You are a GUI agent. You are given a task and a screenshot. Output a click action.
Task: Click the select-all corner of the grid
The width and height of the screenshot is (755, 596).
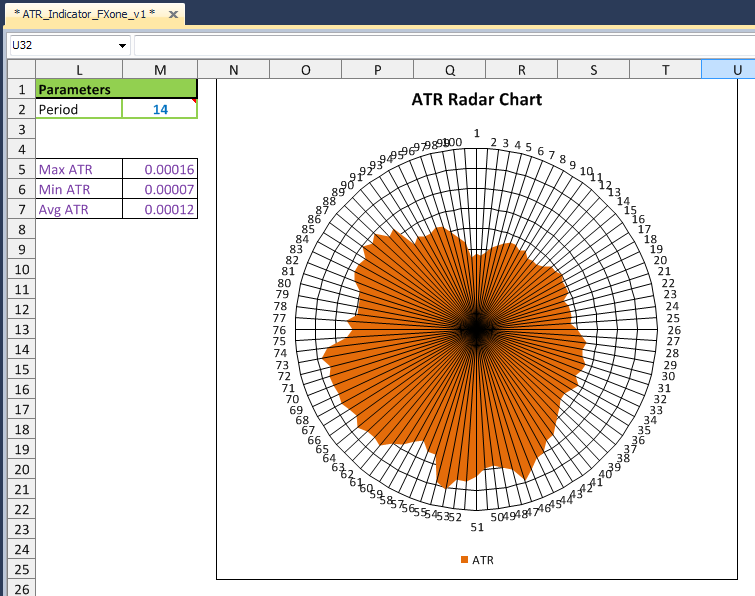tap(20, 69)
